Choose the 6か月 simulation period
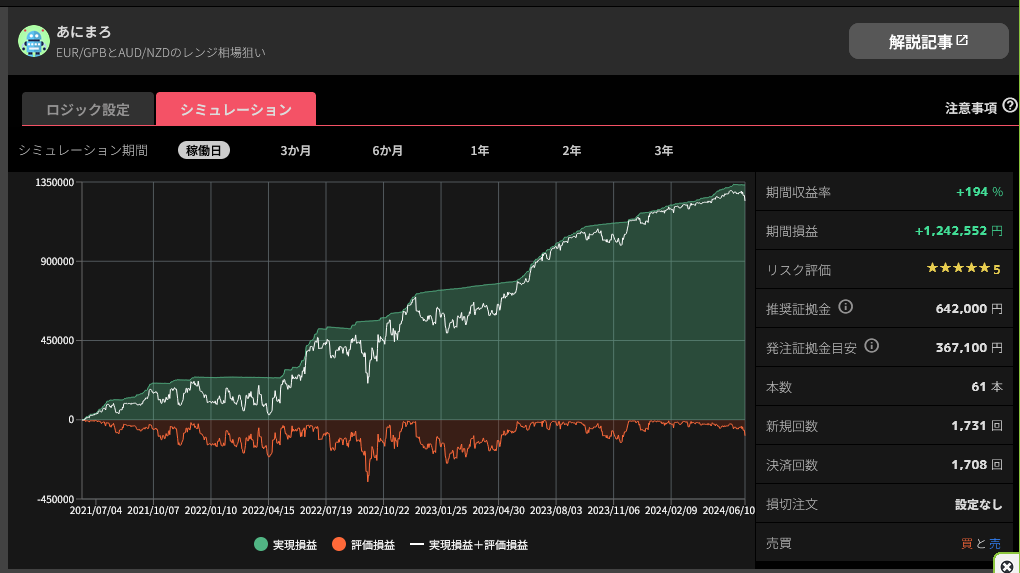1020x573 pixels. (387, 151)
